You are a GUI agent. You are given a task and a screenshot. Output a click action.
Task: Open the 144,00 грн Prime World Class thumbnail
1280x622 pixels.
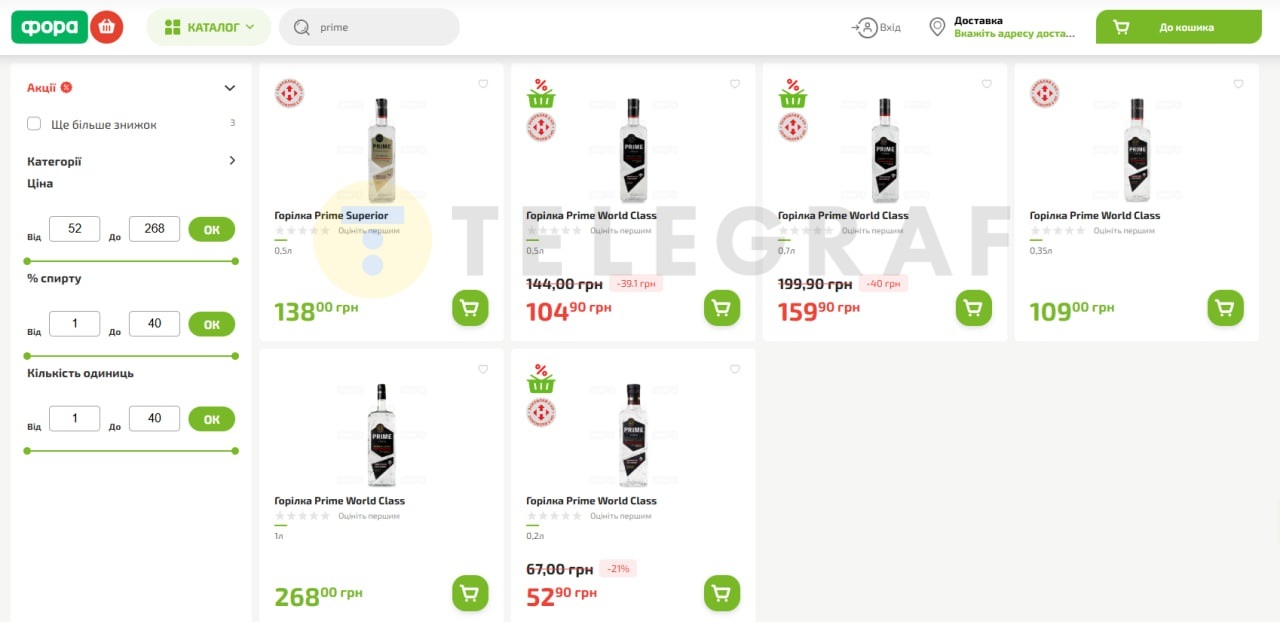(x=633, y=150)
